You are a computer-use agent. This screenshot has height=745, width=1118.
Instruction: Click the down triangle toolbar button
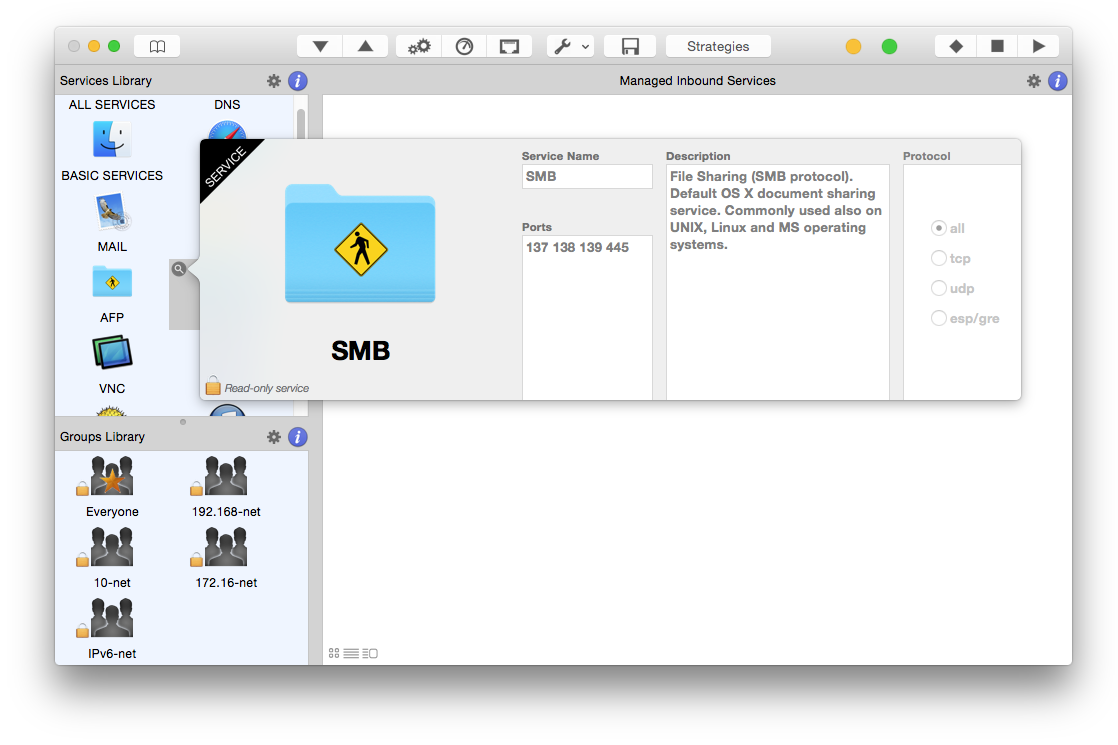(320, 46)
